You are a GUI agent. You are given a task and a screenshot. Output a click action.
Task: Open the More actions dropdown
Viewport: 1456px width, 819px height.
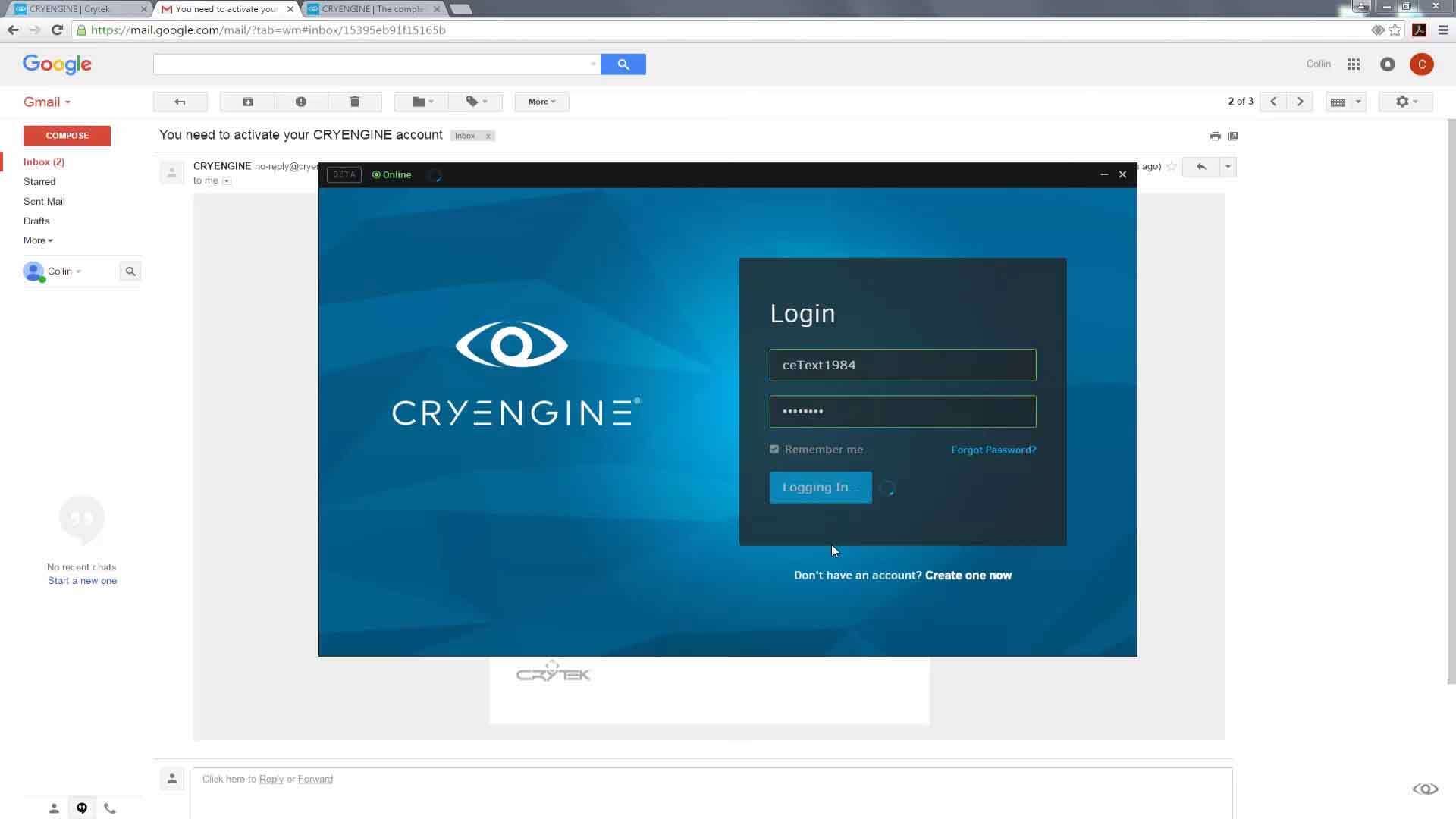click(540, 101)
